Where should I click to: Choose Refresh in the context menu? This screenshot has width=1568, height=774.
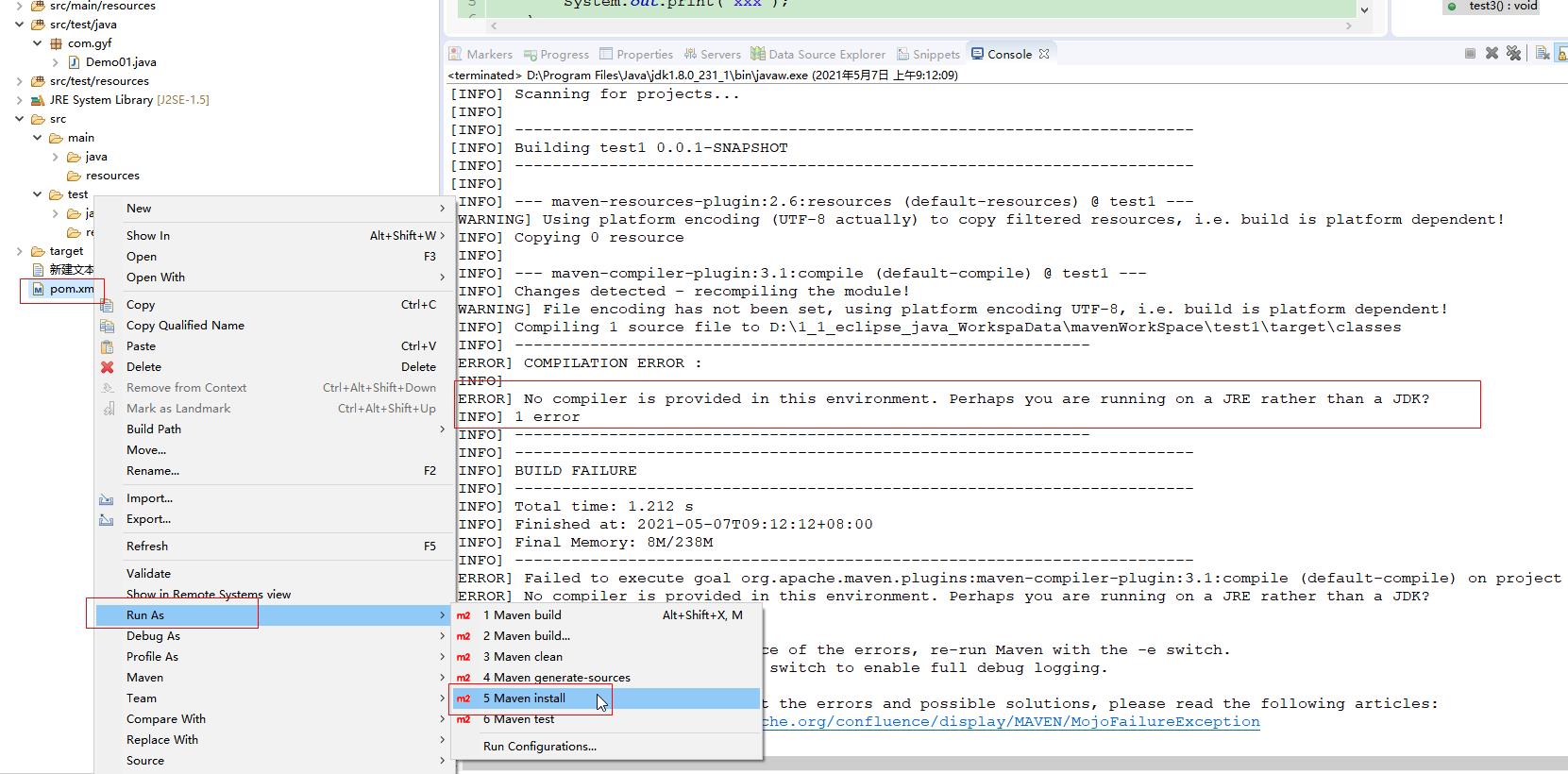coord(274,547)
